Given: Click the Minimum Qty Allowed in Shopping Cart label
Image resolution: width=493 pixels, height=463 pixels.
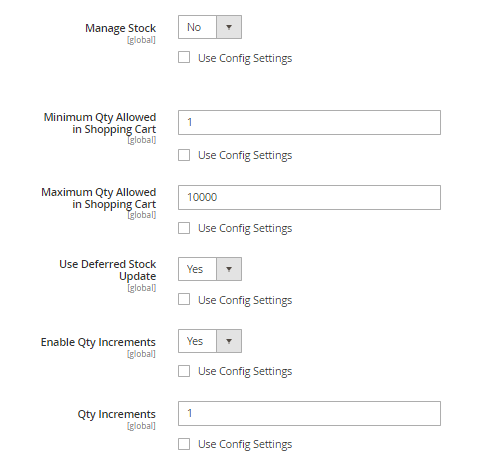Looking at the screenshot, I should point(100,123).
